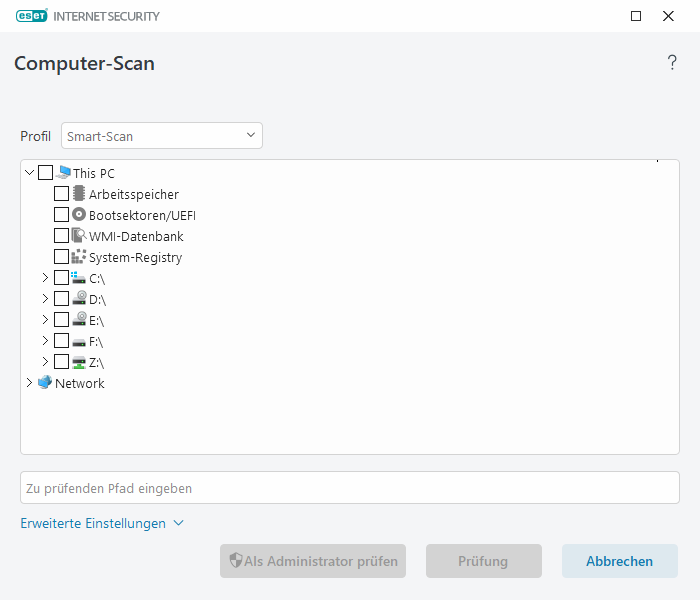Open help via question mark icon

(672, 63)
